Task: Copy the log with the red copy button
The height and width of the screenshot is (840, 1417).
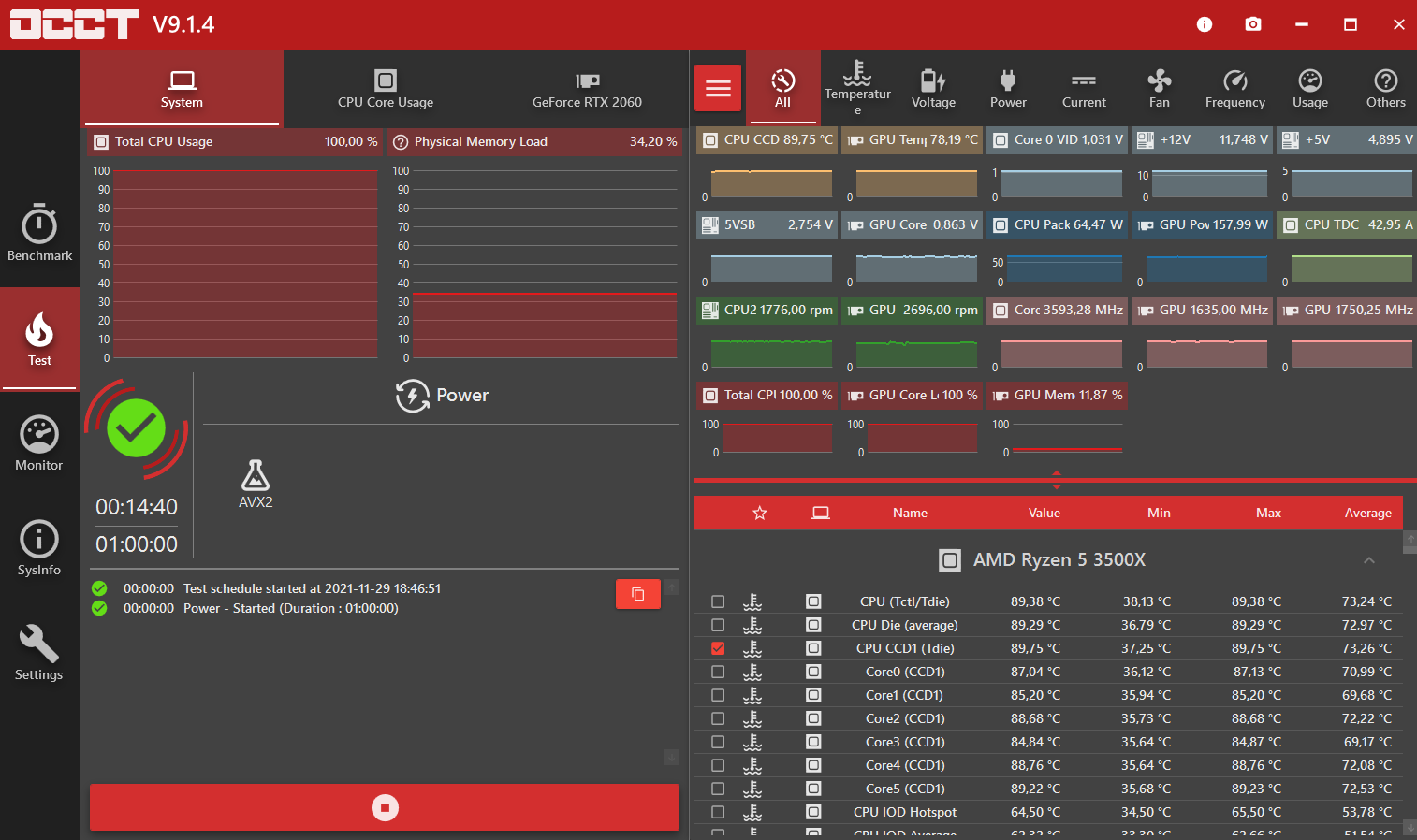Action: pyautogui.click(x=638, y=594)
